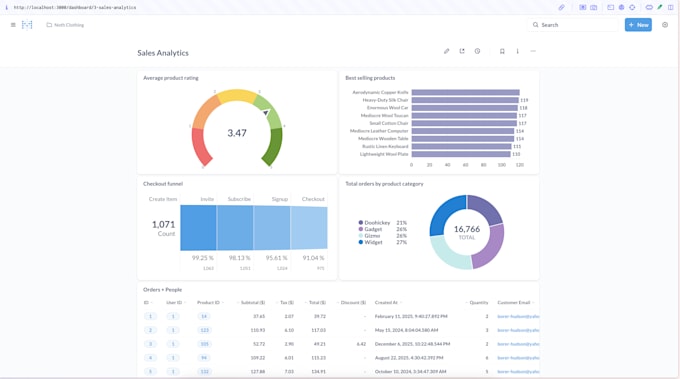Toggle Doohickey legend item in donut chart
This screenshot has width=680, height=379.
pos(374,222)
